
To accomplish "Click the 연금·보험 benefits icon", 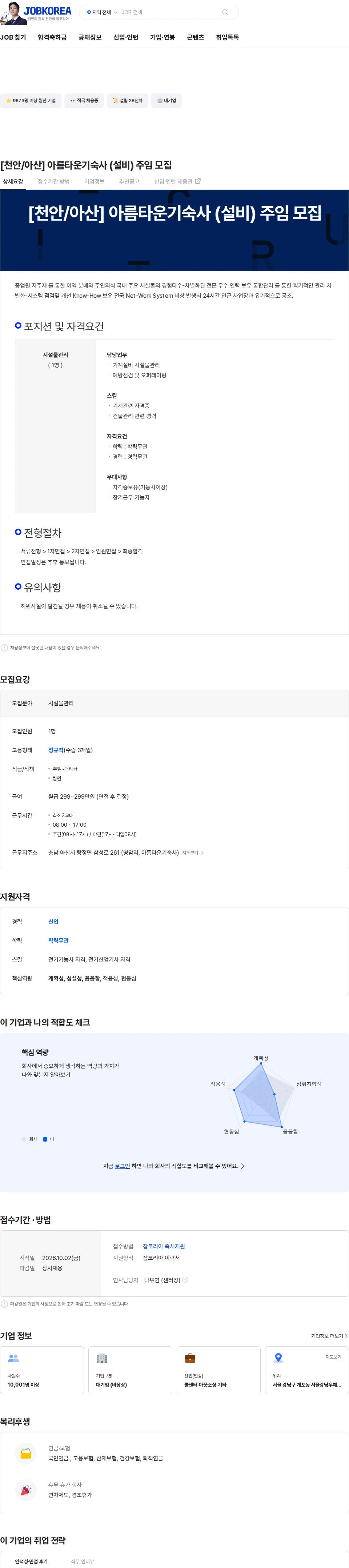I will 25,1453.
